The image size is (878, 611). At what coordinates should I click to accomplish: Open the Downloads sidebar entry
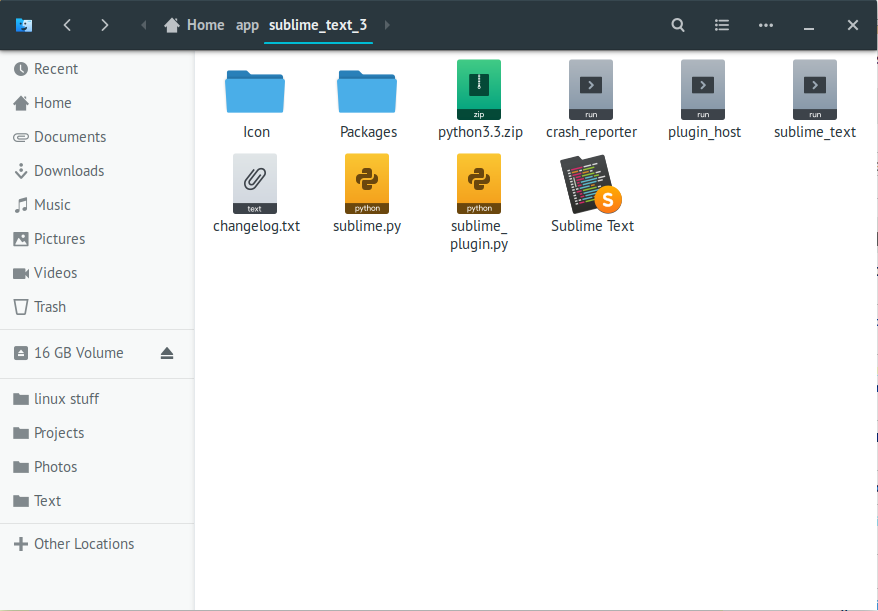point(71,170)
